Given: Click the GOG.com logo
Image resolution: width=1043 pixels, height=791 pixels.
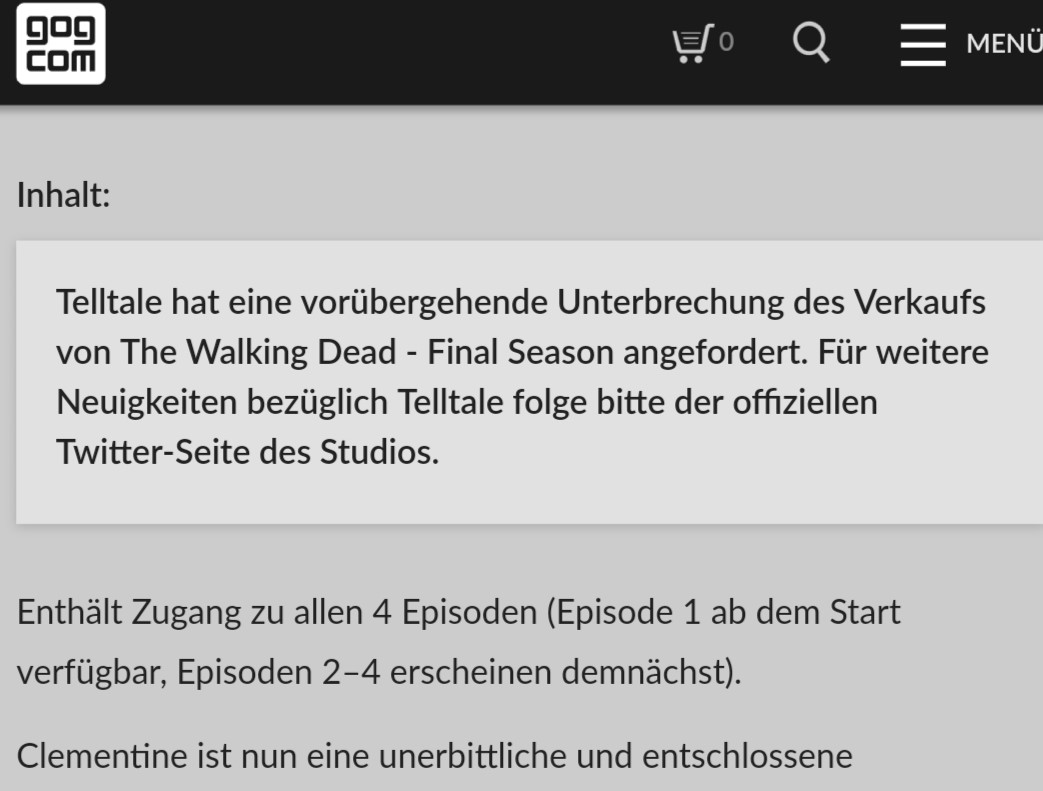Looking at the screenshot, I should 61,43.
